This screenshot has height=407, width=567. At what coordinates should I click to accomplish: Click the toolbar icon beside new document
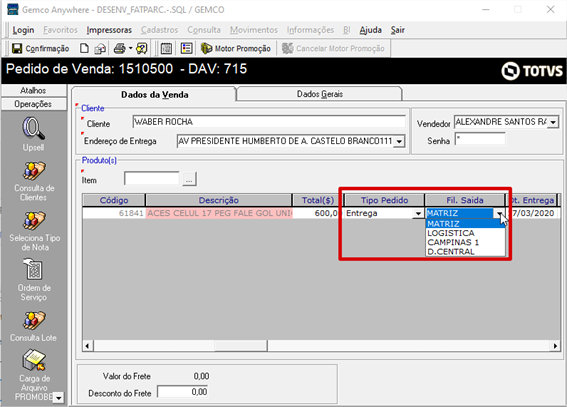[x=100, y=48]
